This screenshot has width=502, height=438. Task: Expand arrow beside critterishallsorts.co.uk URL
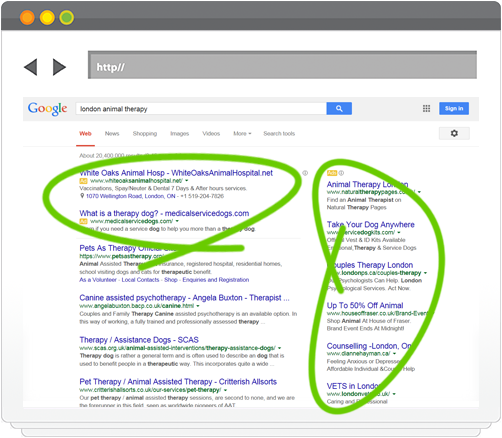pyautogui.click(x=225, y=390)
